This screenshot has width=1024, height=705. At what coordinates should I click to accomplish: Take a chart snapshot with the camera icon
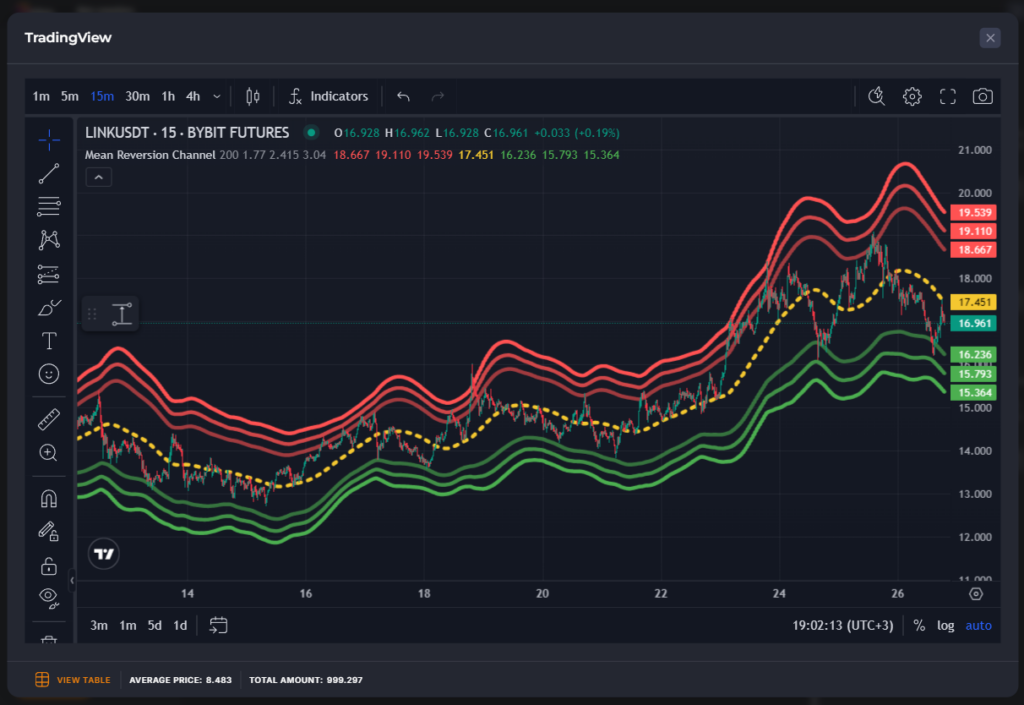coord(981,96)
